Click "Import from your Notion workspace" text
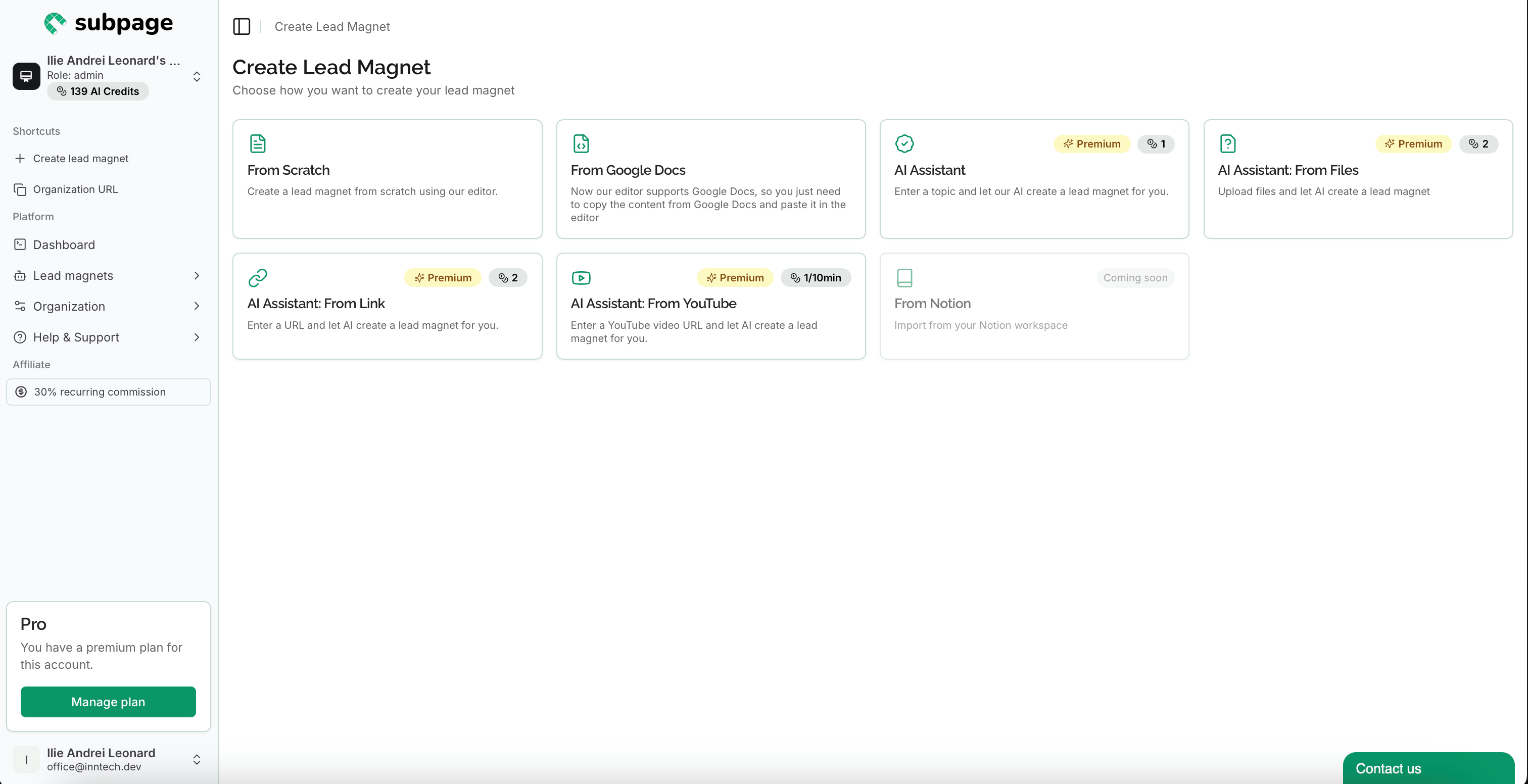The height and width of the screenshot is (784, 1528). (x=981, y=325)
